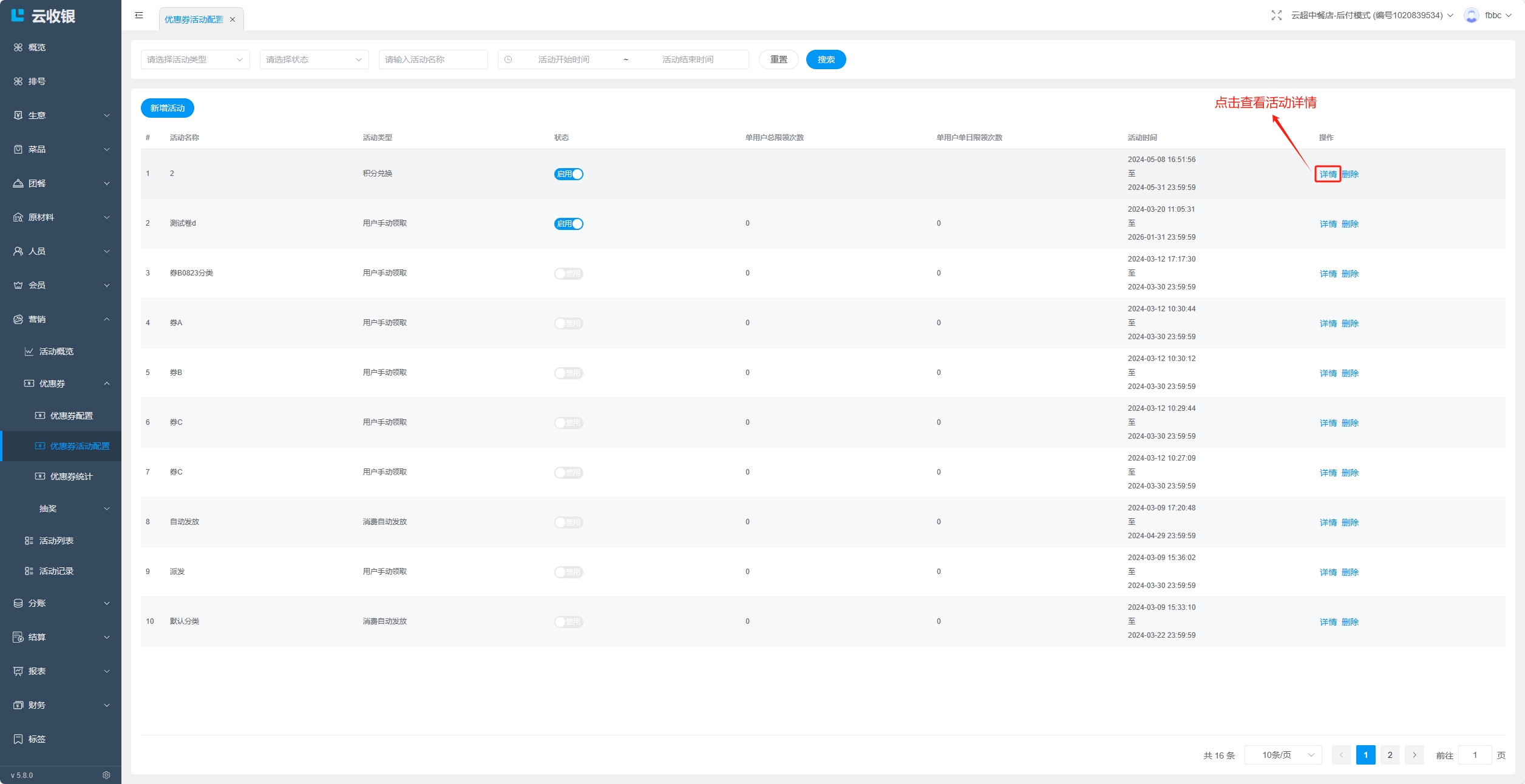The height and width of the screenshot is (784, 1525).
Task: Open the 概览 overview sidebar item
Action: tap(36, 47)
